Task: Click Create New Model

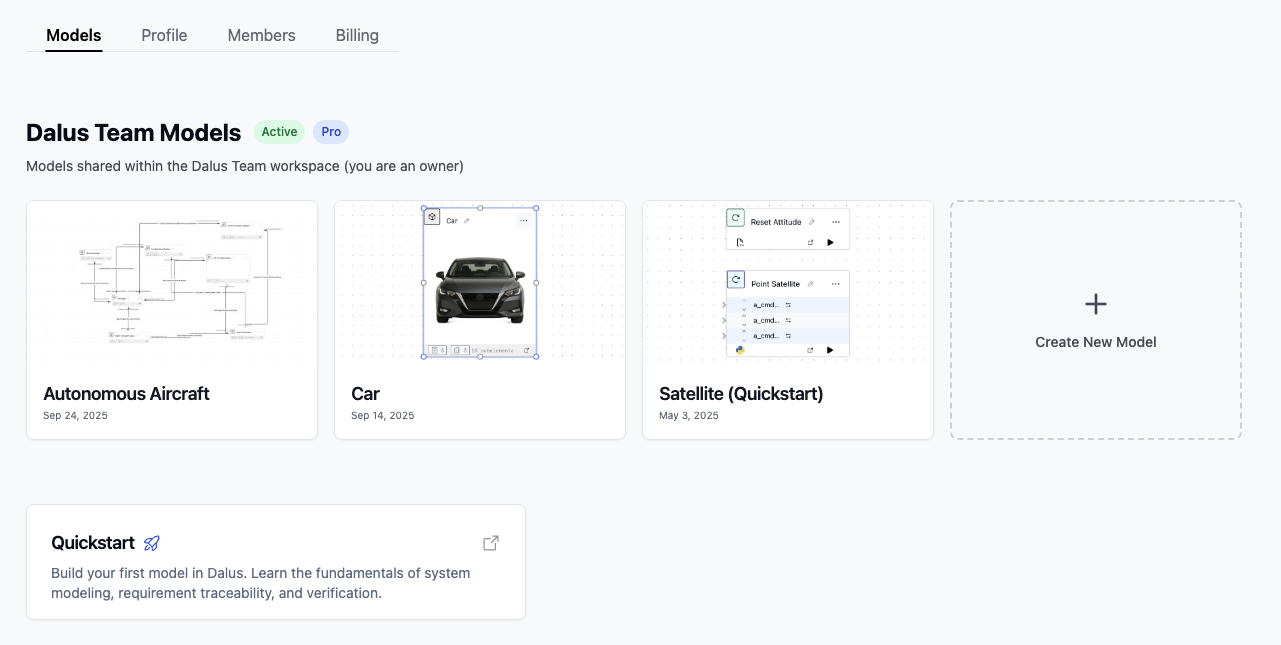Action: 1095,319
